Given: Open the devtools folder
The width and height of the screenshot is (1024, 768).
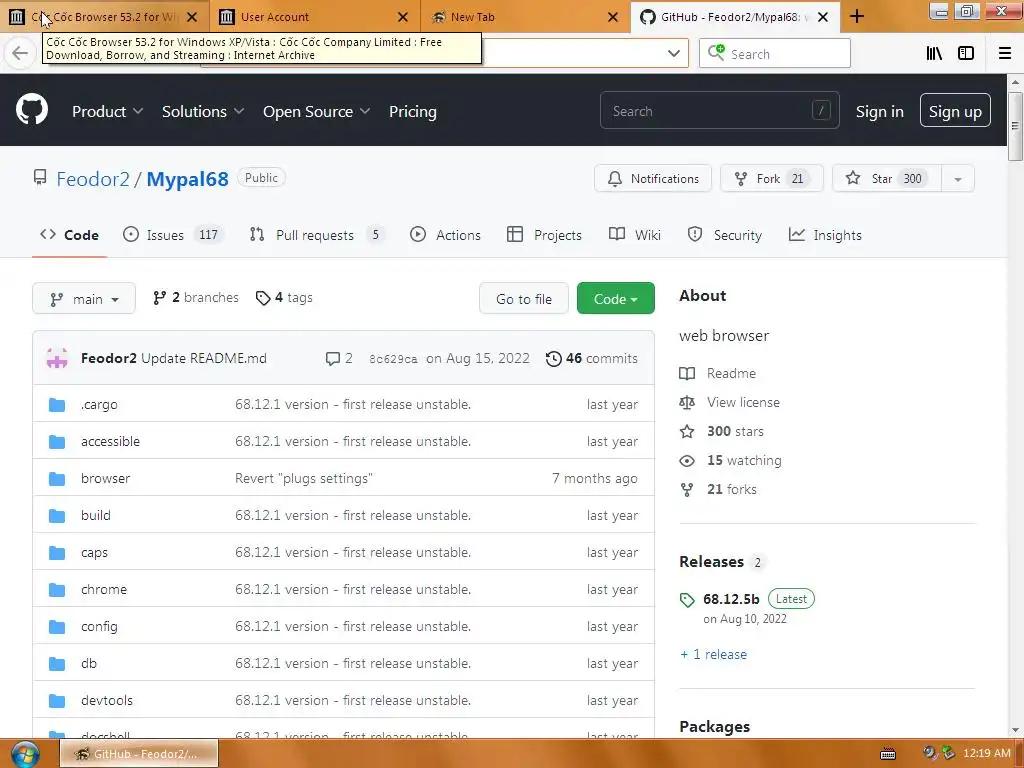Looking at the screenshot, I should pyautogui.click(x=107, y=701).
